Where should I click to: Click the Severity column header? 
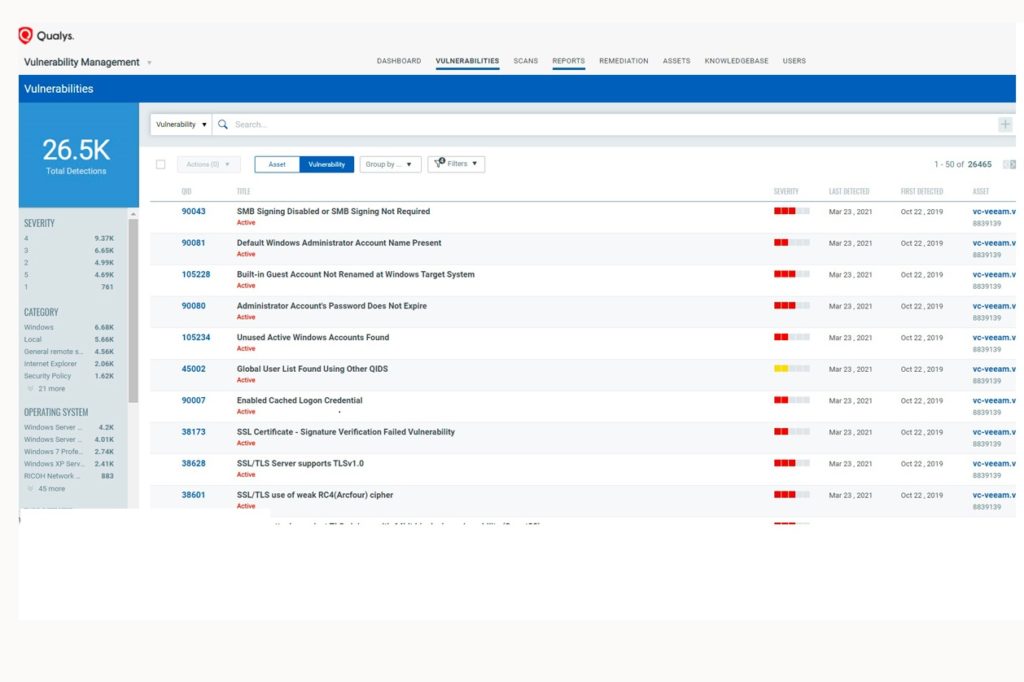click(786, 191)
